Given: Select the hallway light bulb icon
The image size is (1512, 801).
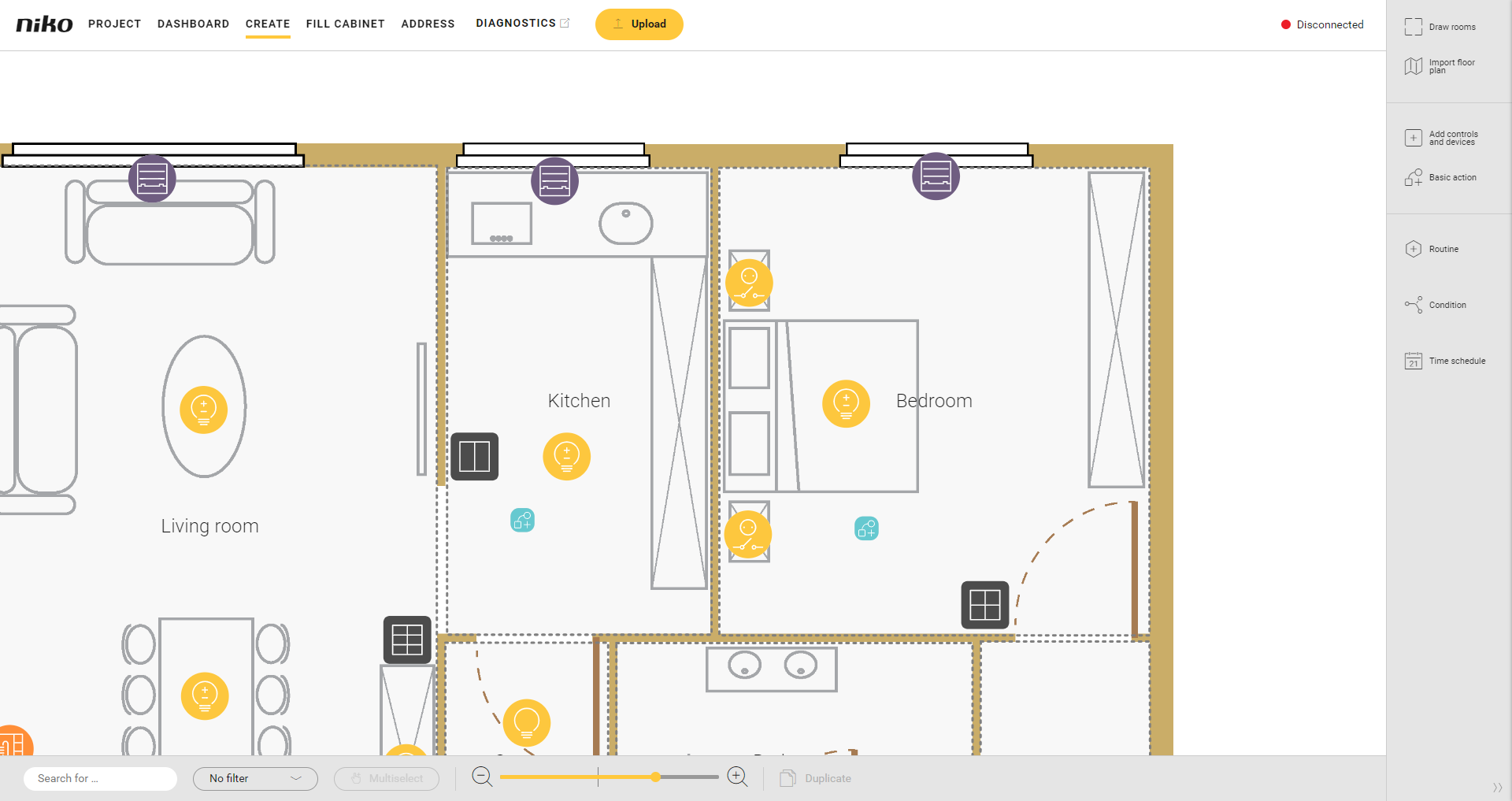Looking at the screenshot, I should tap(527, 722).
